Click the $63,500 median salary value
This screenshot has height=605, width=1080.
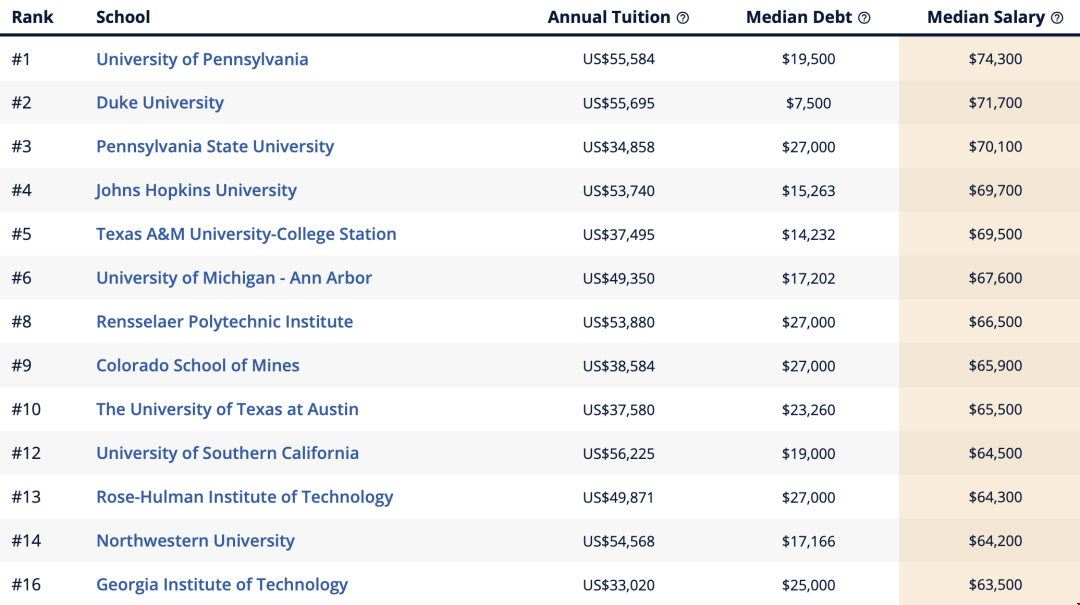(995, 584)
